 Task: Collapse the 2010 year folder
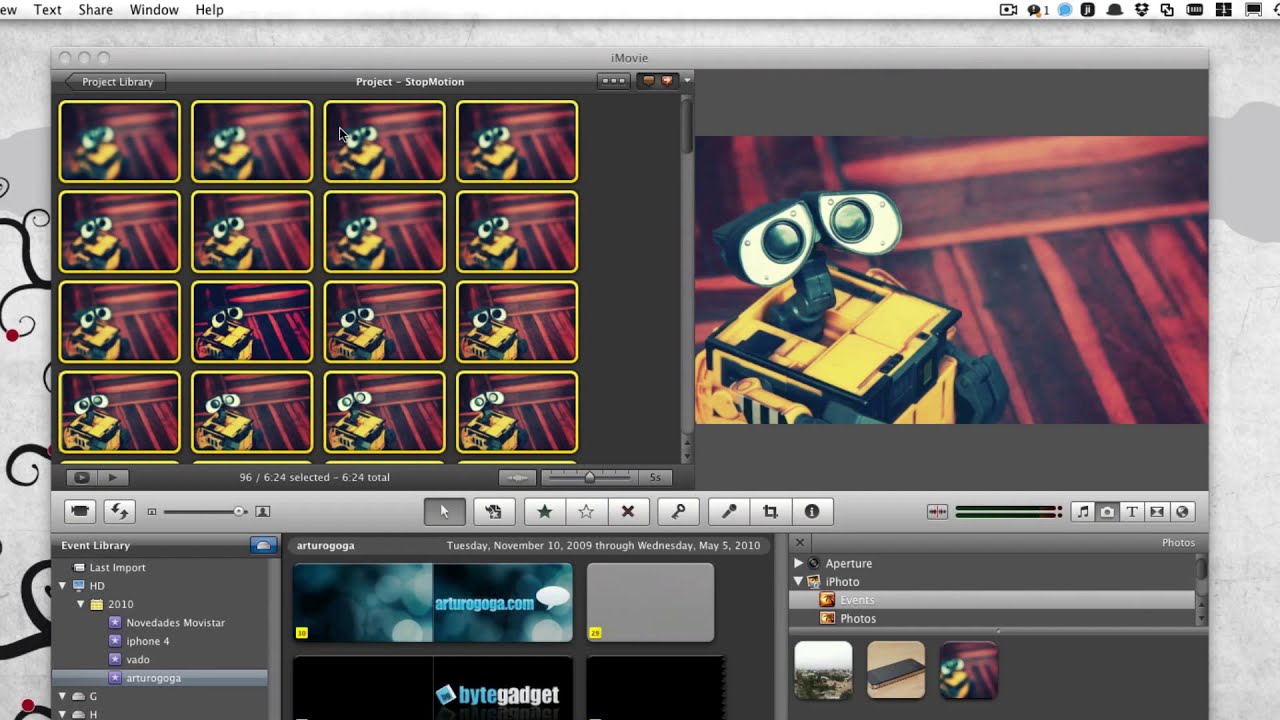[x=81, y=604]
